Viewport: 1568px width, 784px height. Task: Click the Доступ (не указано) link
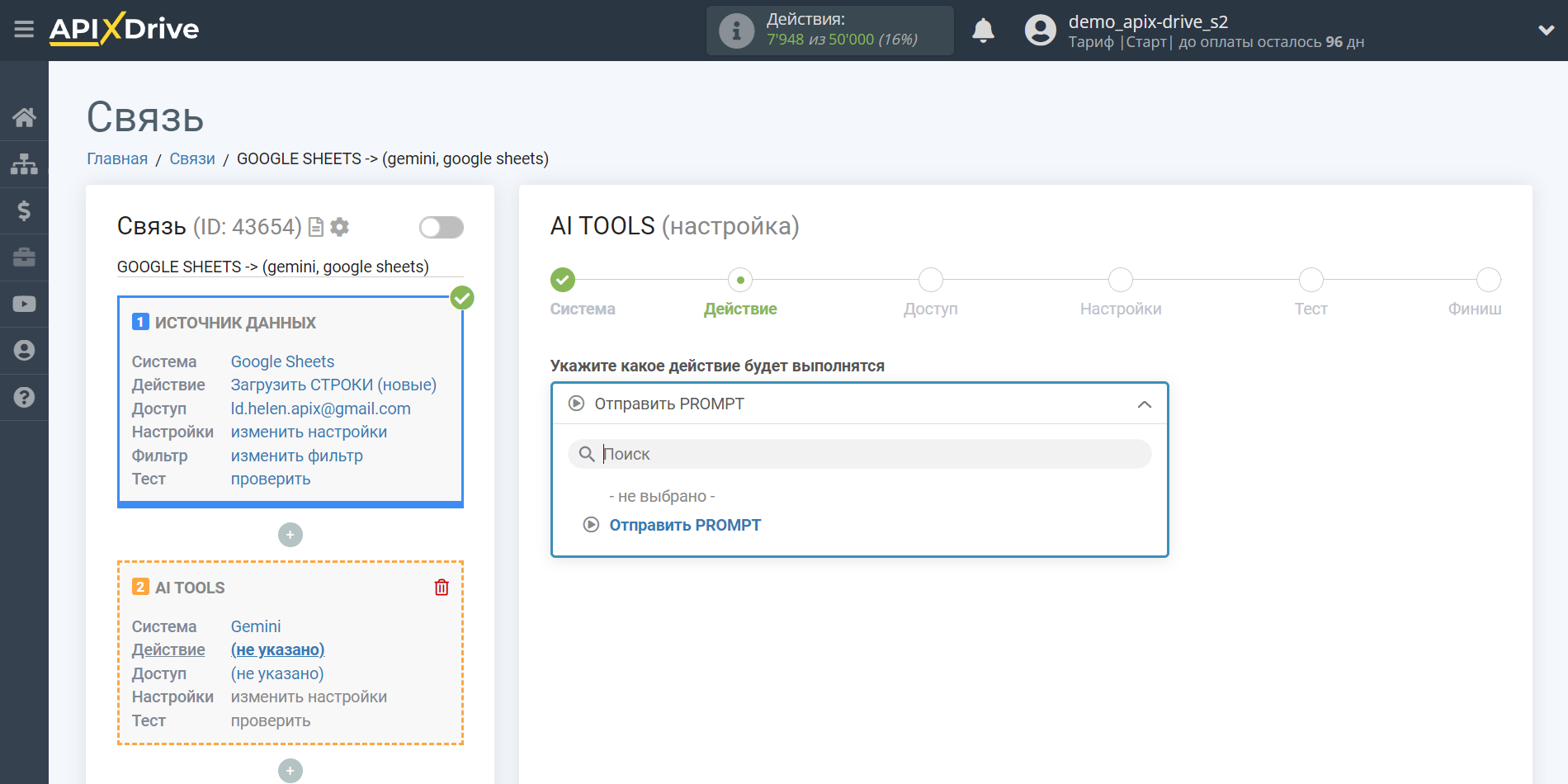(x=277, y=673)
